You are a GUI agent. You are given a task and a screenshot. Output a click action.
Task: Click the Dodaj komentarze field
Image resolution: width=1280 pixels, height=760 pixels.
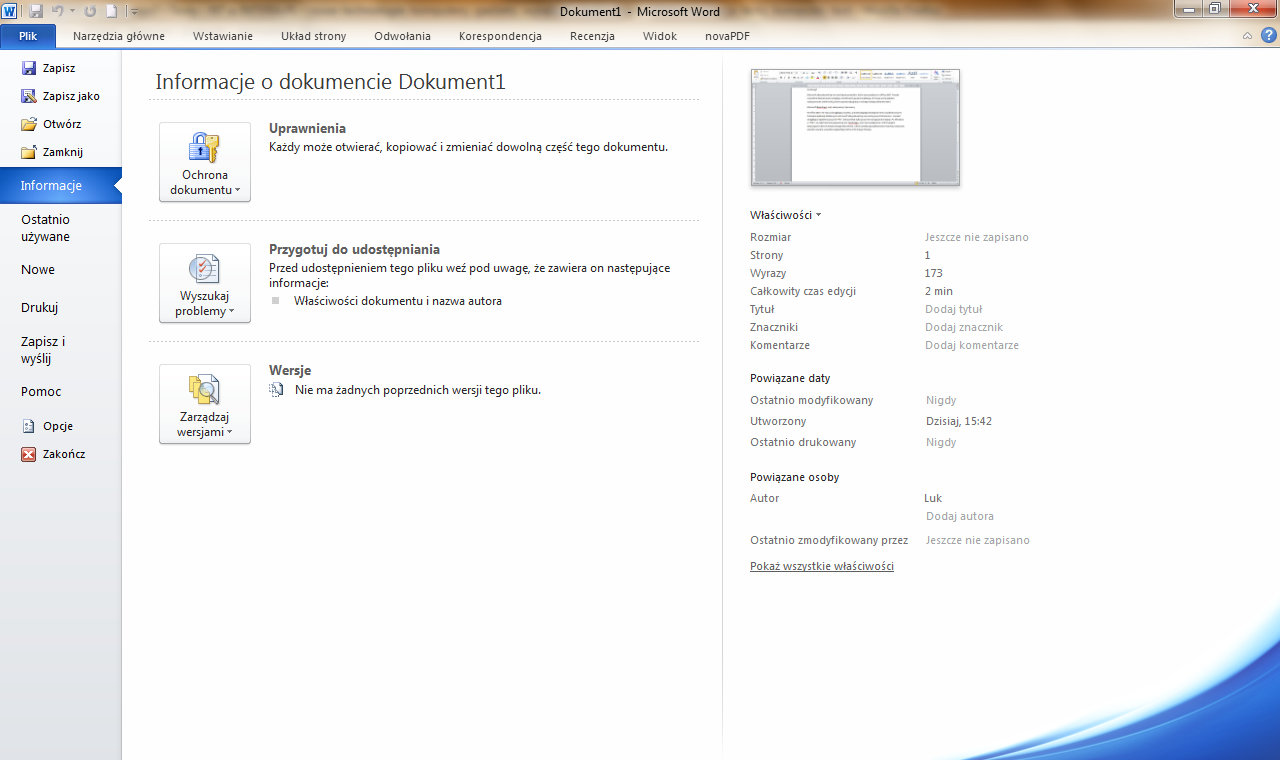(x=972, y=345)
